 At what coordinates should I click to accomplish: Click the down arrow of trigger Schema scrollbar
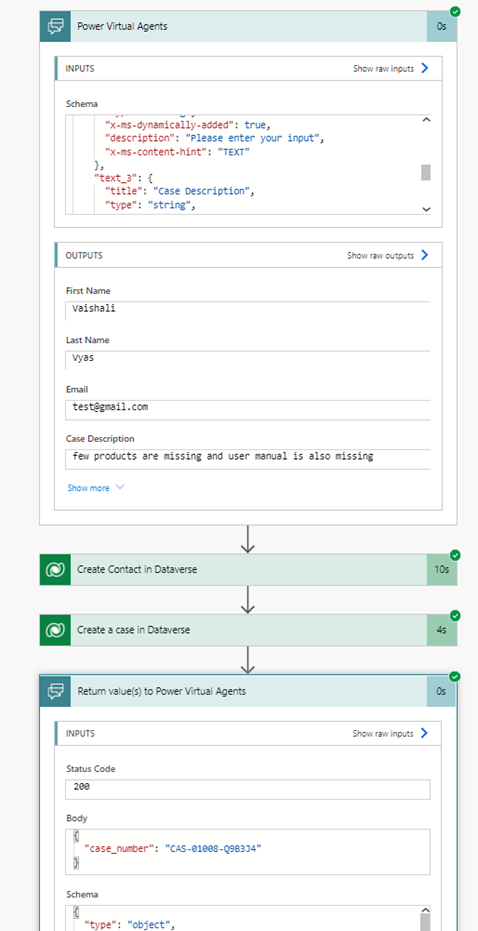[x=426, y=209]
